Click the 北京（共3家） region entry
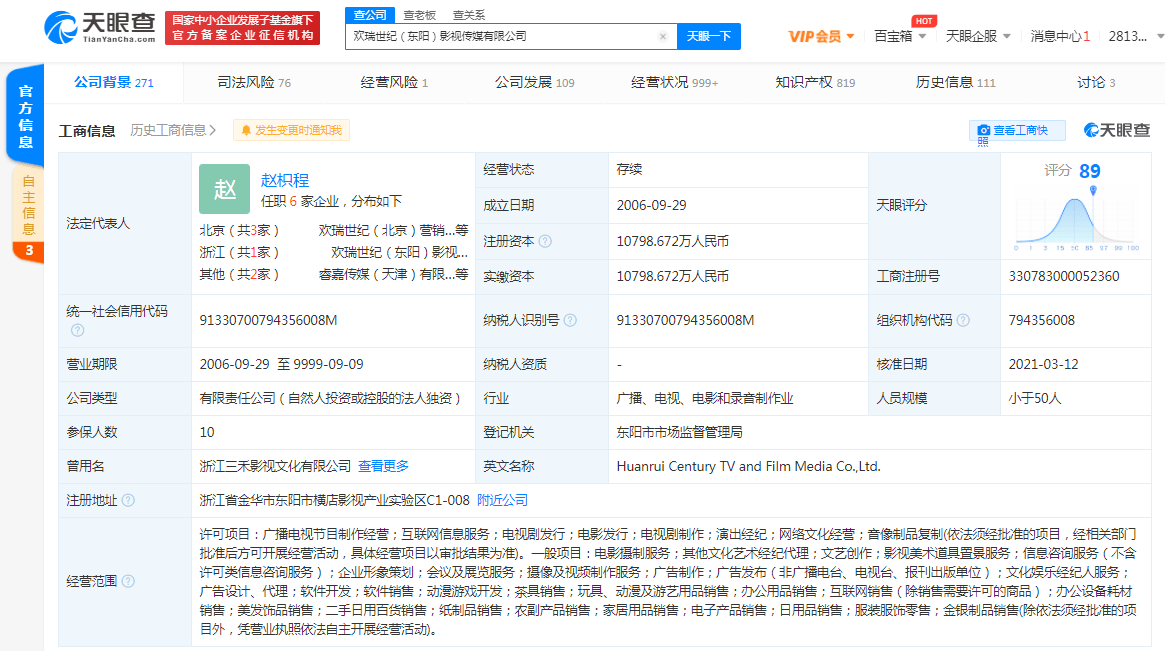The width and height of the screenshot is (1165, 651). tap(239, 230)
